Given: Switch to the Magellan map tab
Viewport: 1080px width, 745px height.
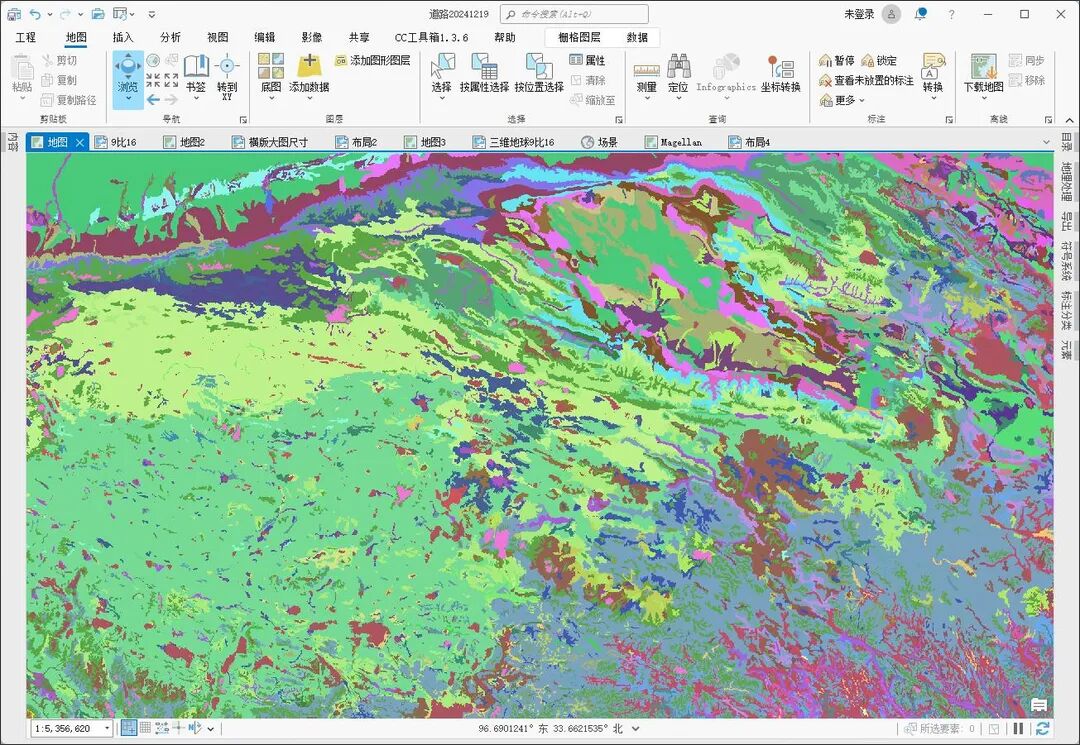Looking at the screenshot, I should 674,142.
